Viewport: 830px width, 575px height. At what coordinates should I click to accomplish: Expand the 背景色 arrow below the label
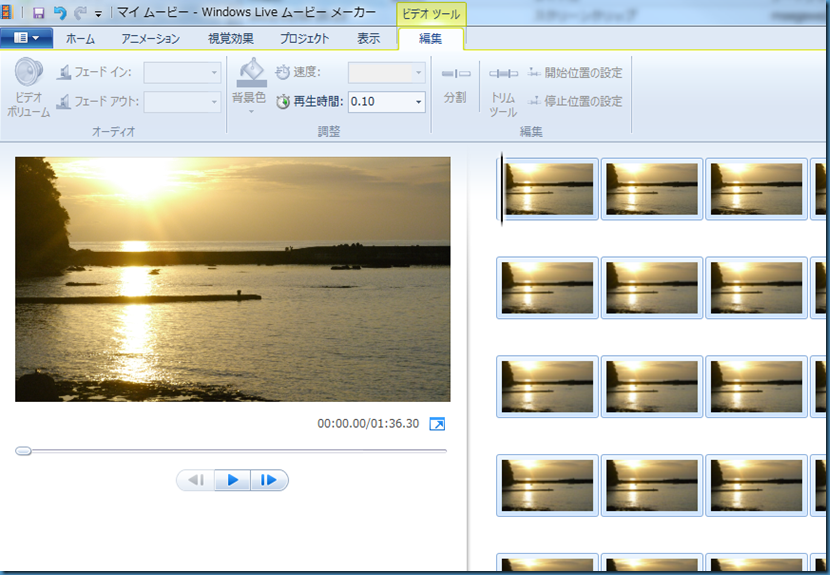coord(251,112)
